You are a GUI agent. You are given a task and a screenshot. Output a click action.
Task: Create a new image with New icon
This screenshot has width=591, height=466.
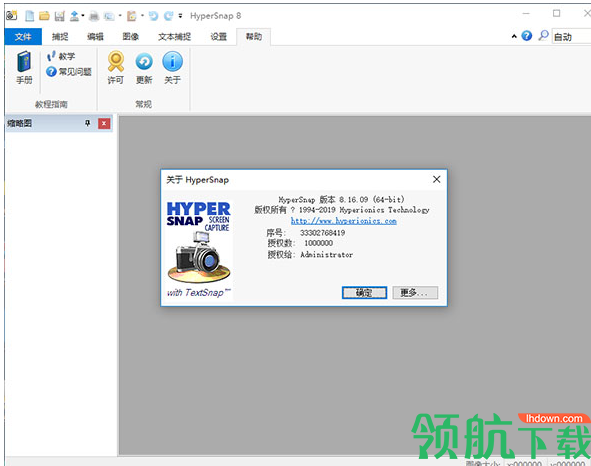pos(30,15)
